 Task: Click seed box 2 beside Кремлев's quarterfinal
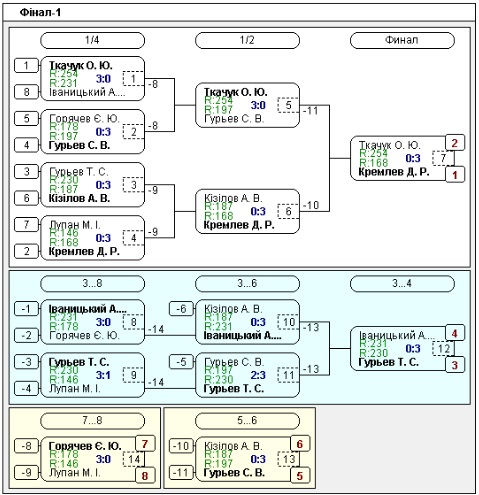(x=26, y=251)
